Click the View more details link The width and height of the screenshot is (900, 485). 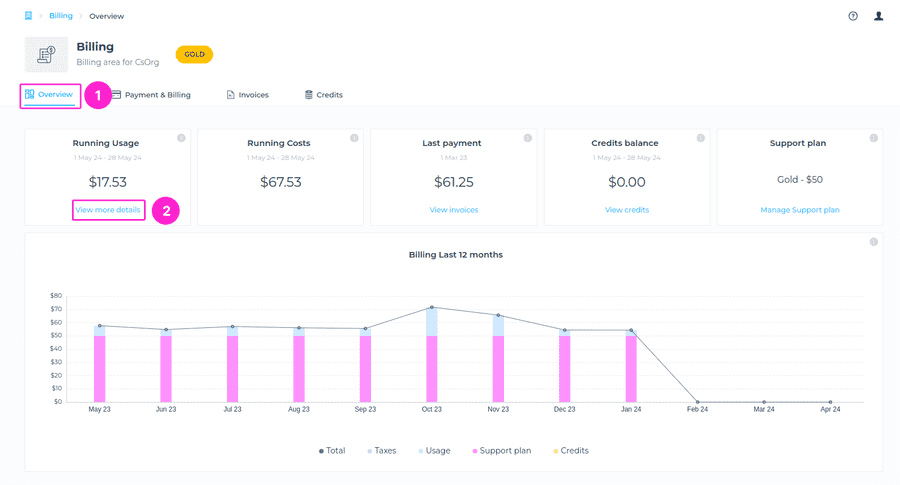tap(108, 210)
